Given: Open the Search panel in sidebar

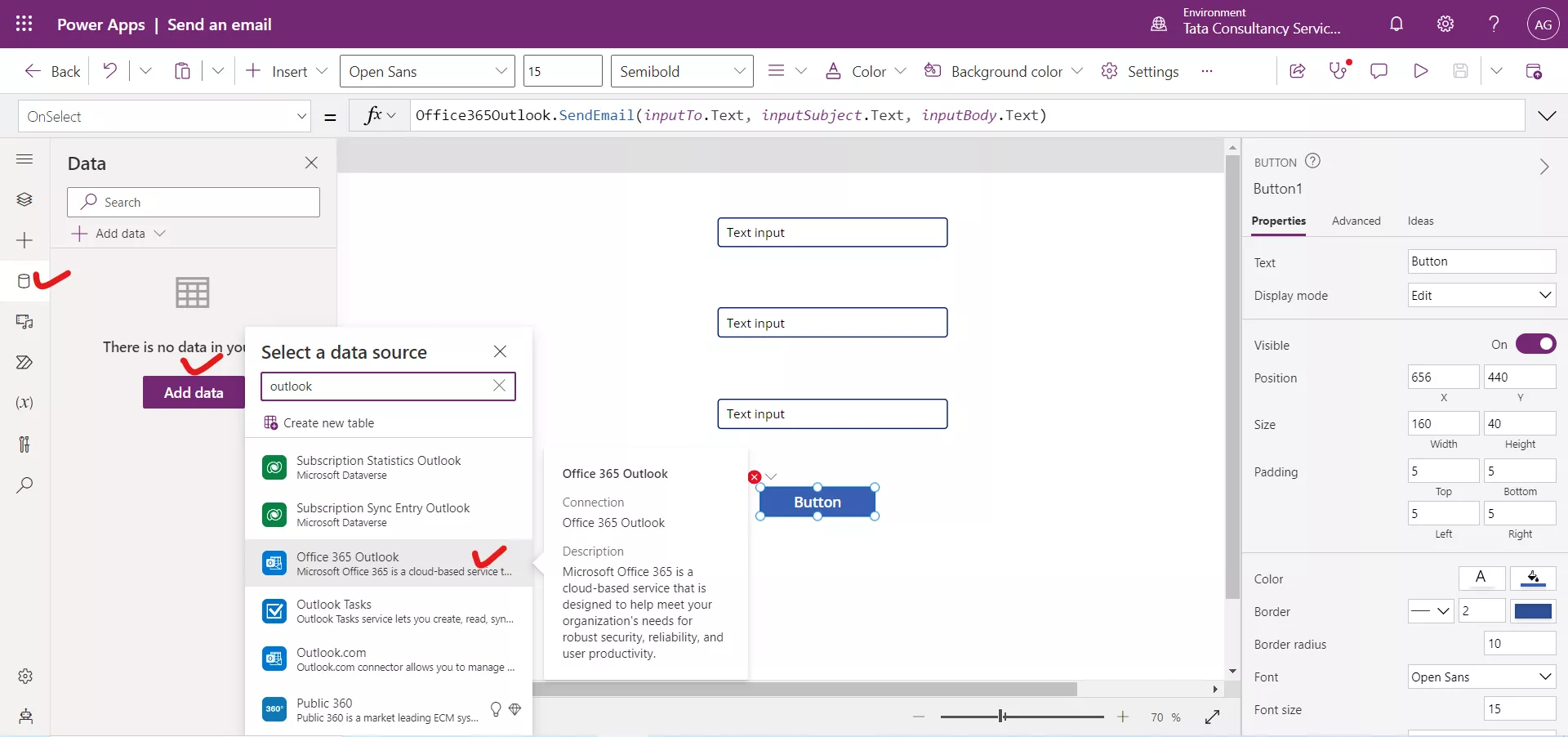Looking at the screenshot, I should (24, 485).
